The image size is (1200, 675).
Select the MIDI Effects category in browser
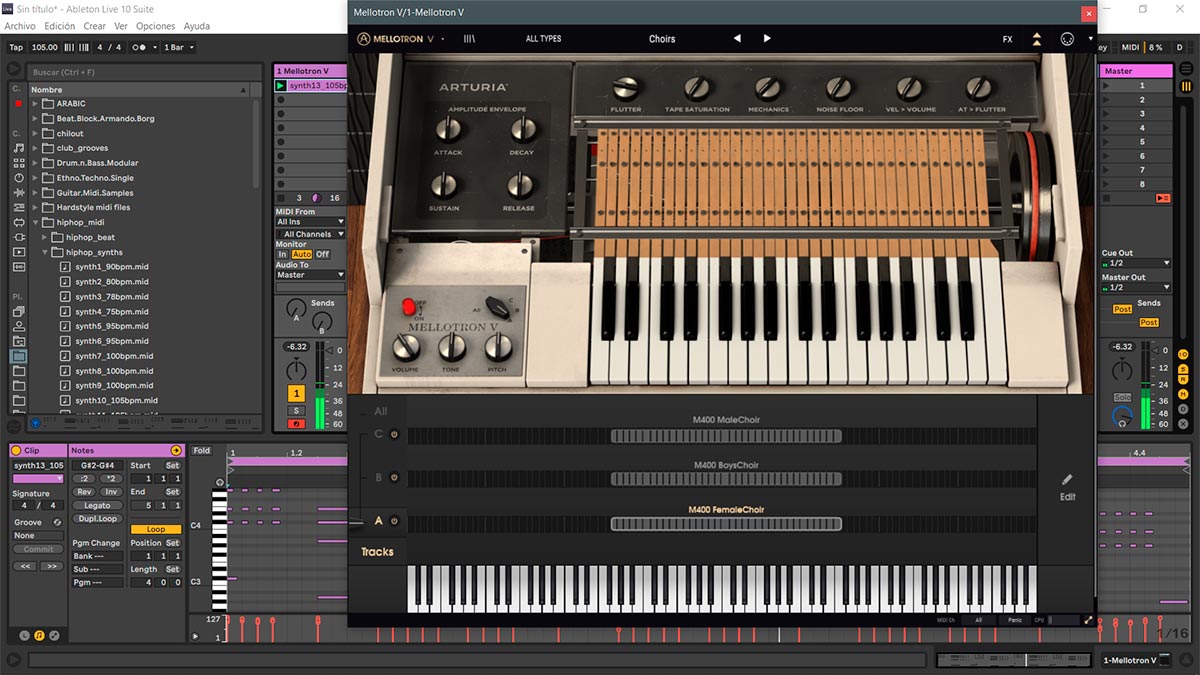coord(19,207)
